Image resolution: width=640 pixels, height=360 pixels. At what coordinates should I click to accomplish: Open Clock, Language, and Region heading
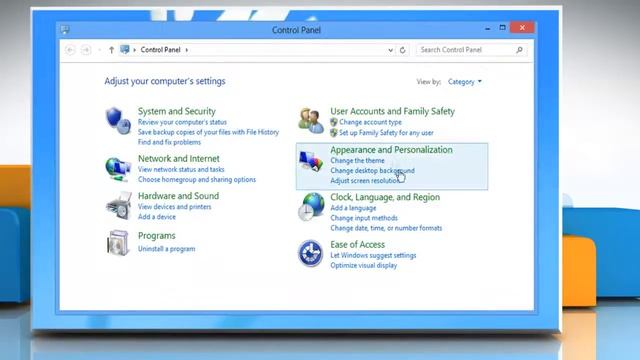click(385, 197)
